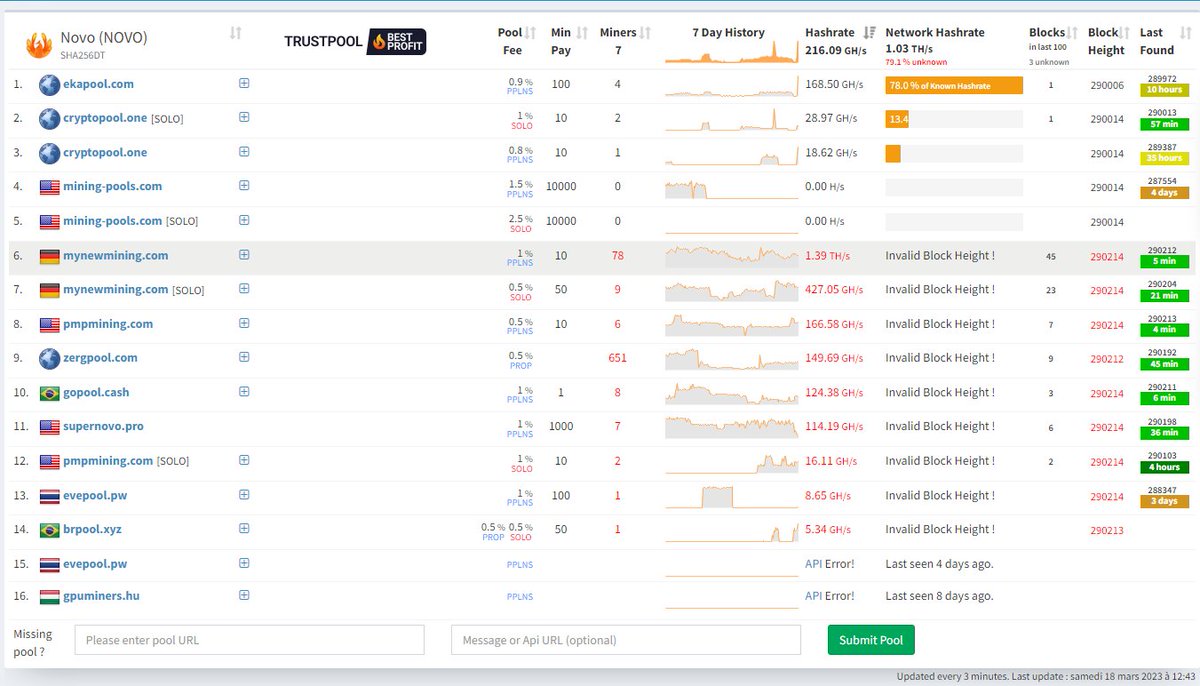Open the mynewmining.com [SOLO] link
1200x686 pixels.
116,289
